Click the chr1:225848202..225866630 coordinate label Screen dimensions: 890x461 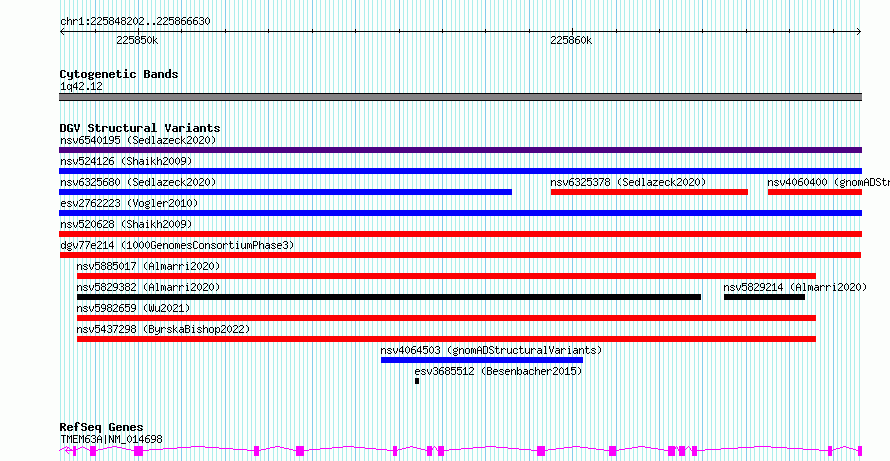click(x=135, y=22)
